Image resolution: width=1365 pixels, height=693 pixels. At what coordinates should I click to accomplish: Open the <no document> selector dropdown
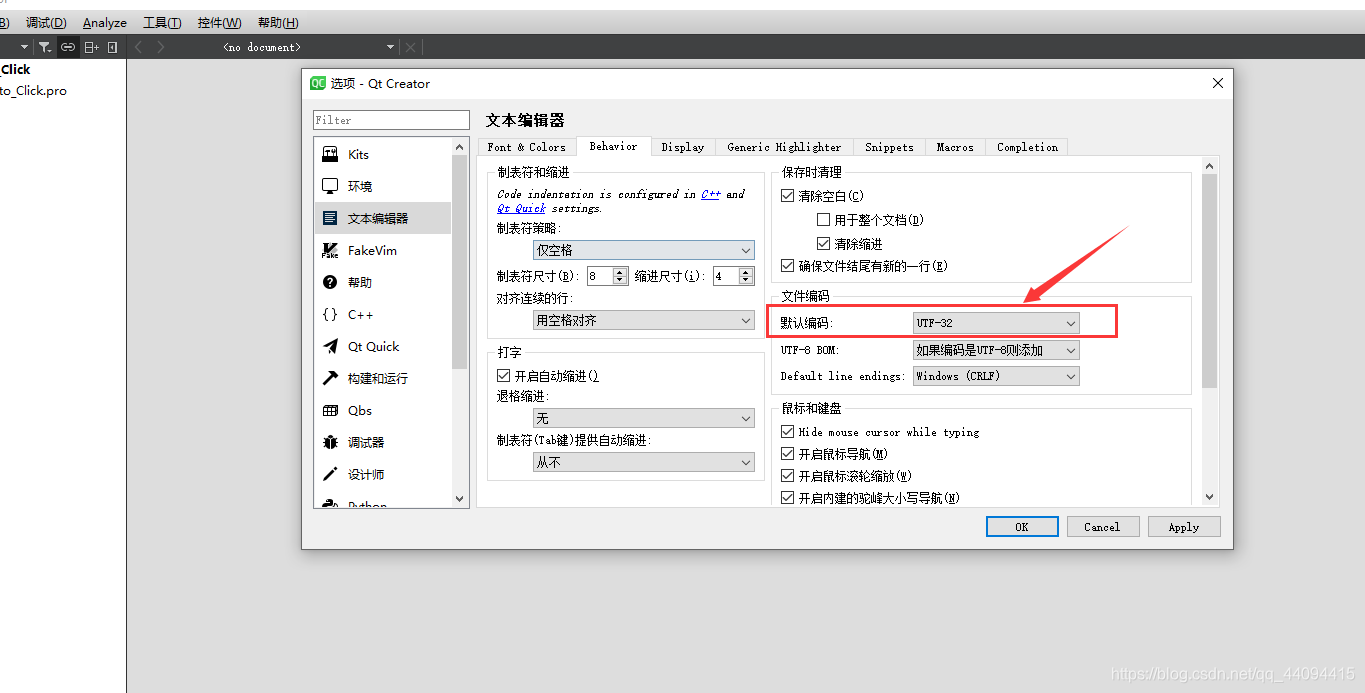point(308,47)
